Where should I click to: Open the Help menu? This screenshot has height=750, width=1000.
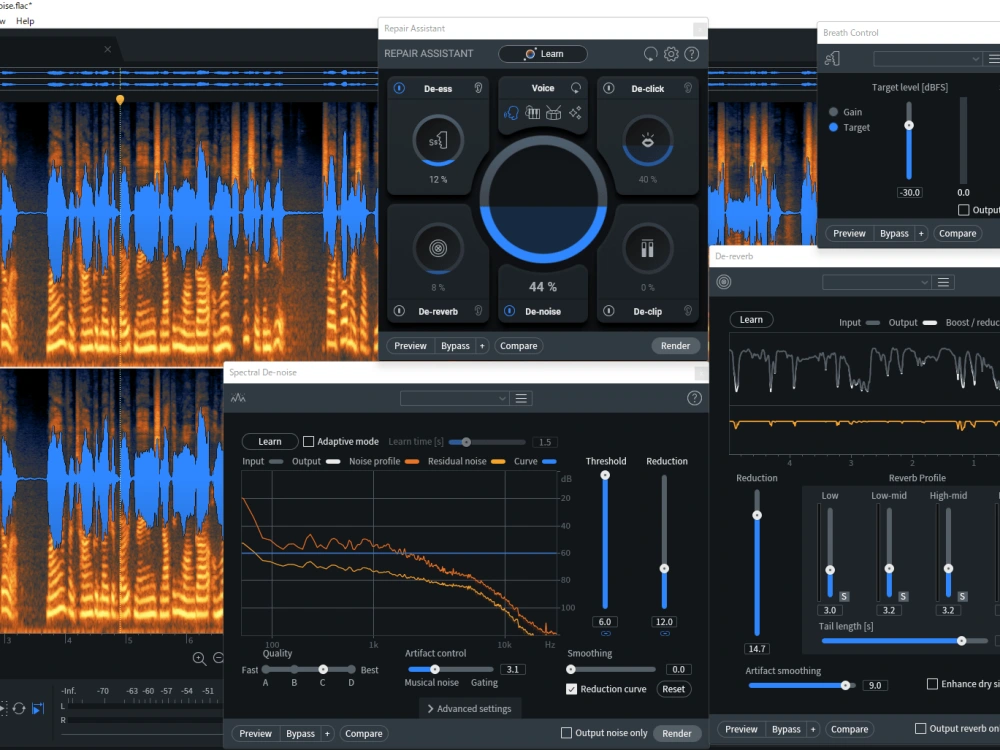click(x=25, y=21)
